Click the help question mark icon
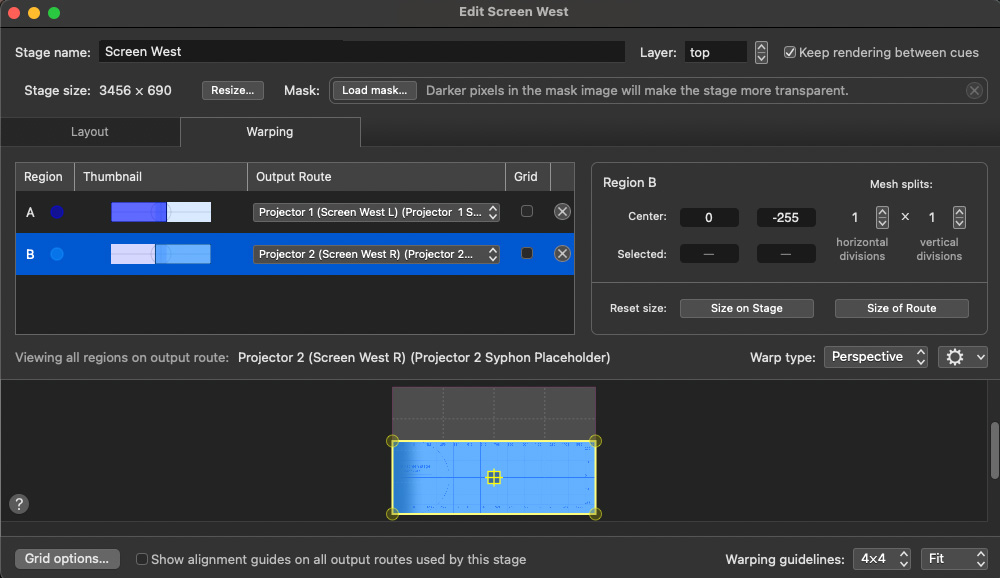The image size is (1000, 578). pos(18,506)
